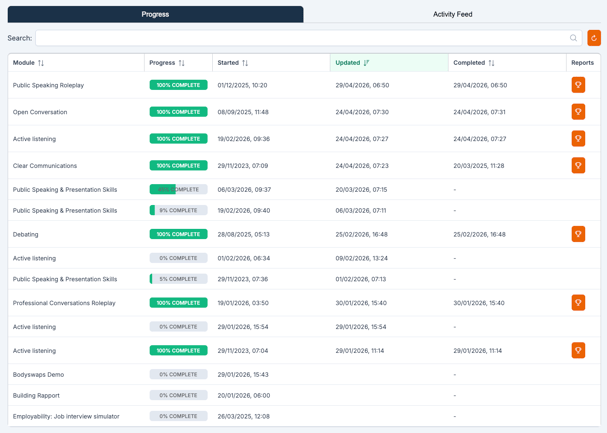This screenshot has width=607, height=433.
Task: Click the started date 20/01/2026, 06:00
Action: 244,395
